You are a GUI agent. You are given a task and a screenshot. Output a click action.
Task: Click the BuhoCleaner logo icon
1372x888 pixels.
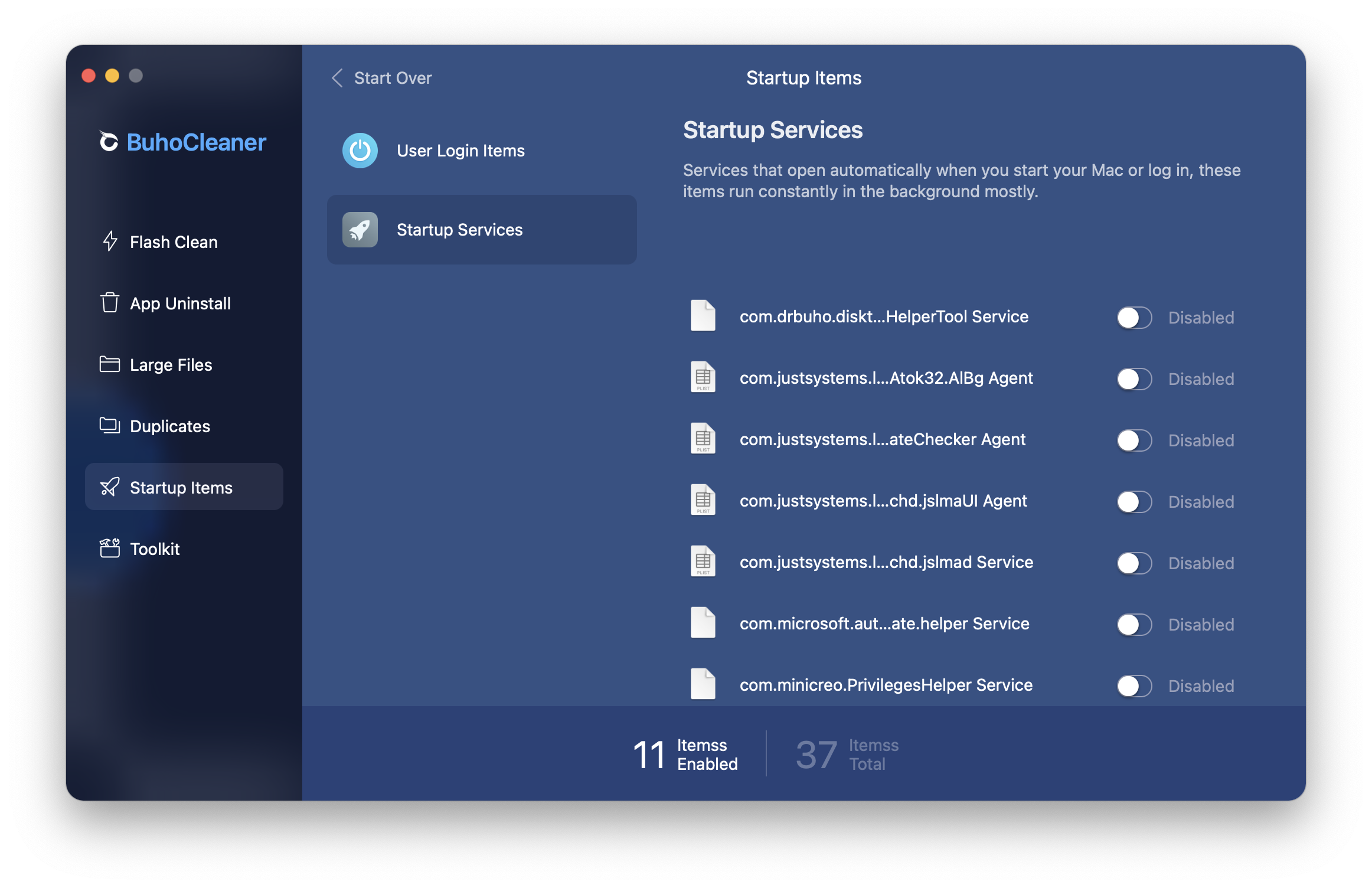pyautogui.click(x=109, y=142)
